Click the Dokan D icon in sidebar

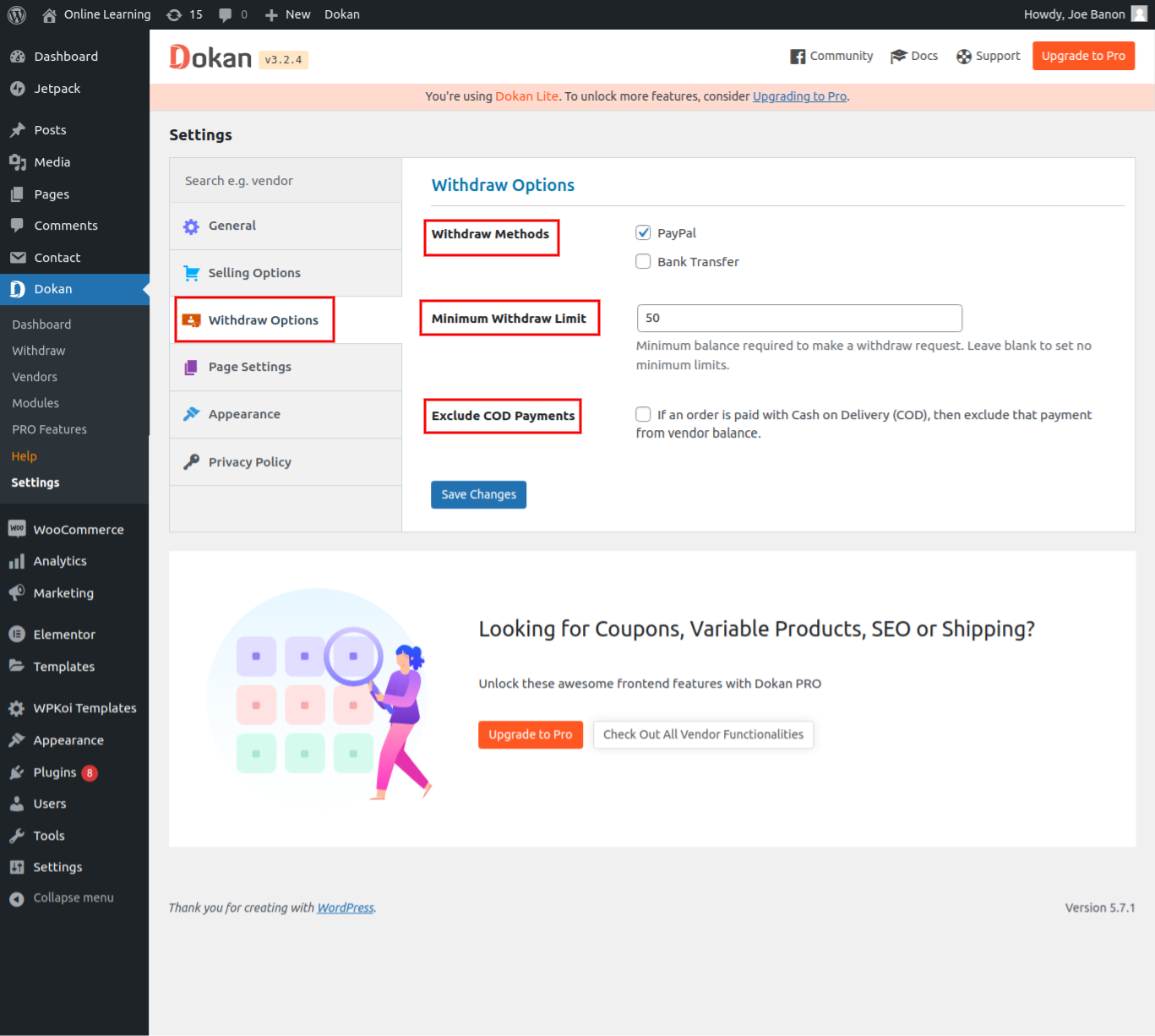coord(17,289)
